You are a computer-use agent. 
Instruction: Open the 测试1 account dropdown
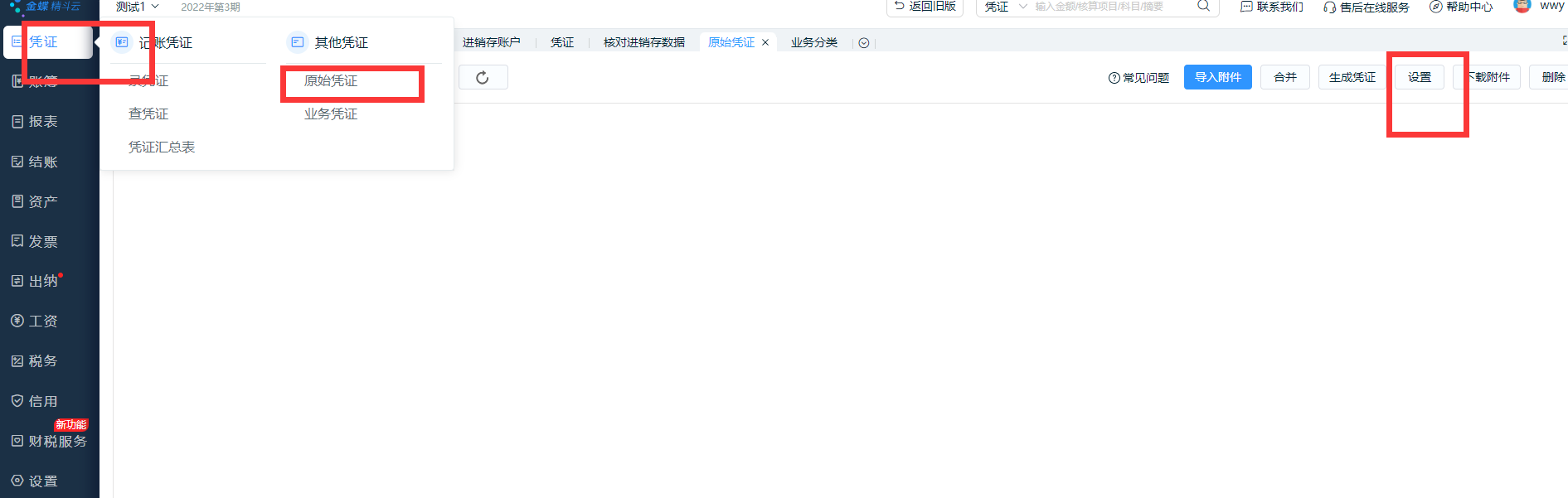(137, 7)
